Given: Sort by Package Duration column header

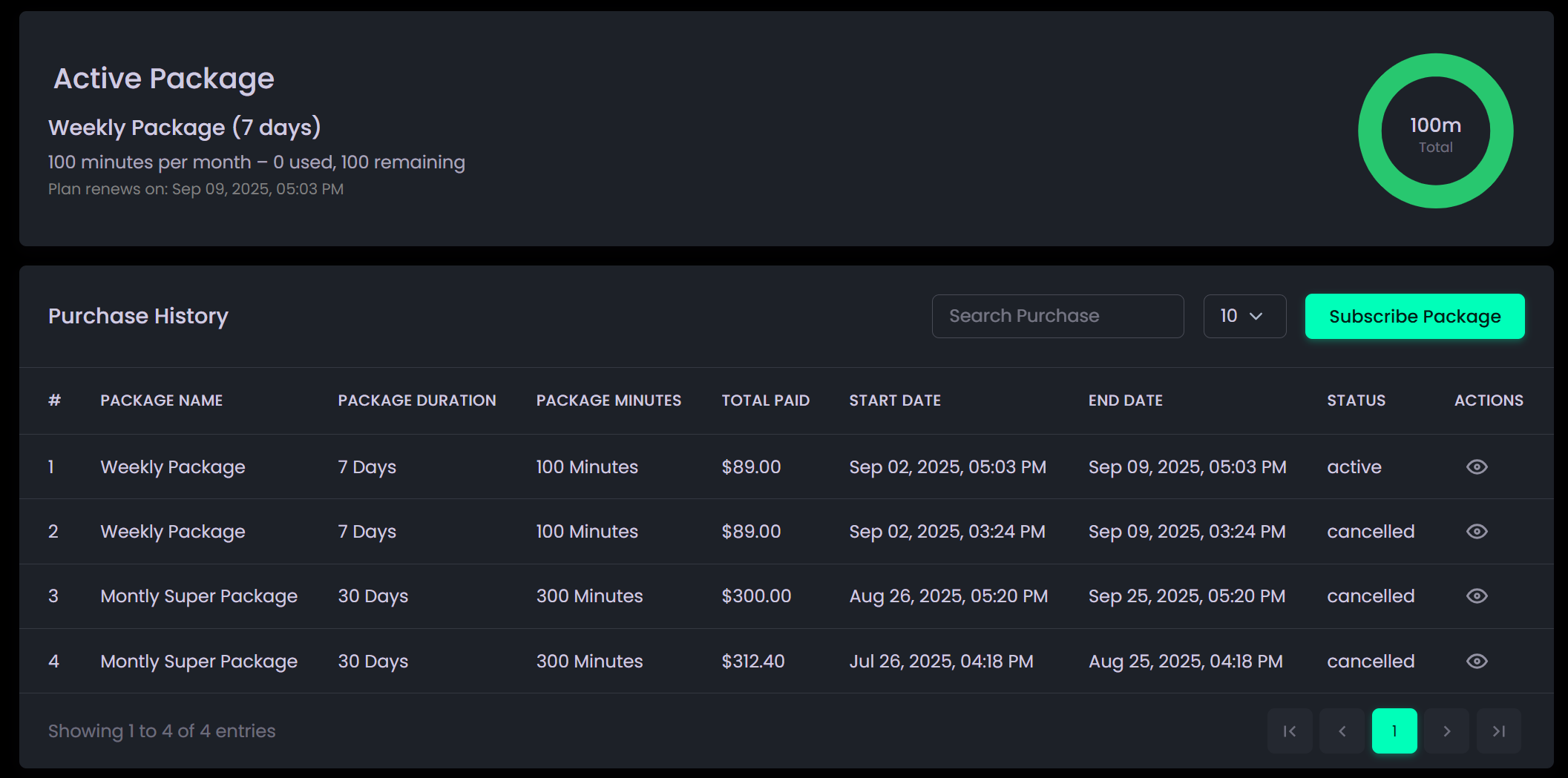Looking at the screenshot, I should [417, 400].
